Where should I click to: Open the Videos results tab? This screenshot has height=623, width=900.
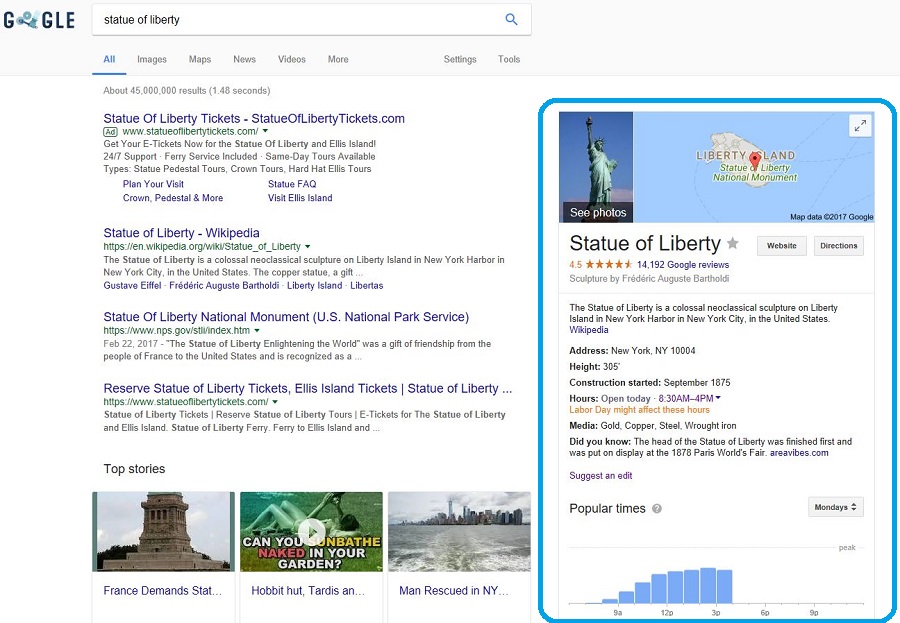292,59
